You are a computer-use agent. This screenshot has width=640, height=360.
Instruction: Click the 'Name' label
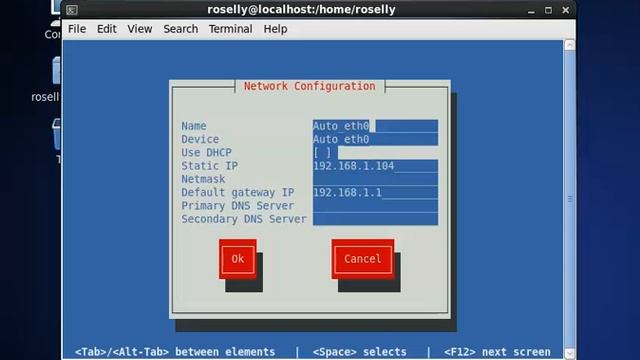click(x=194, y=126)
